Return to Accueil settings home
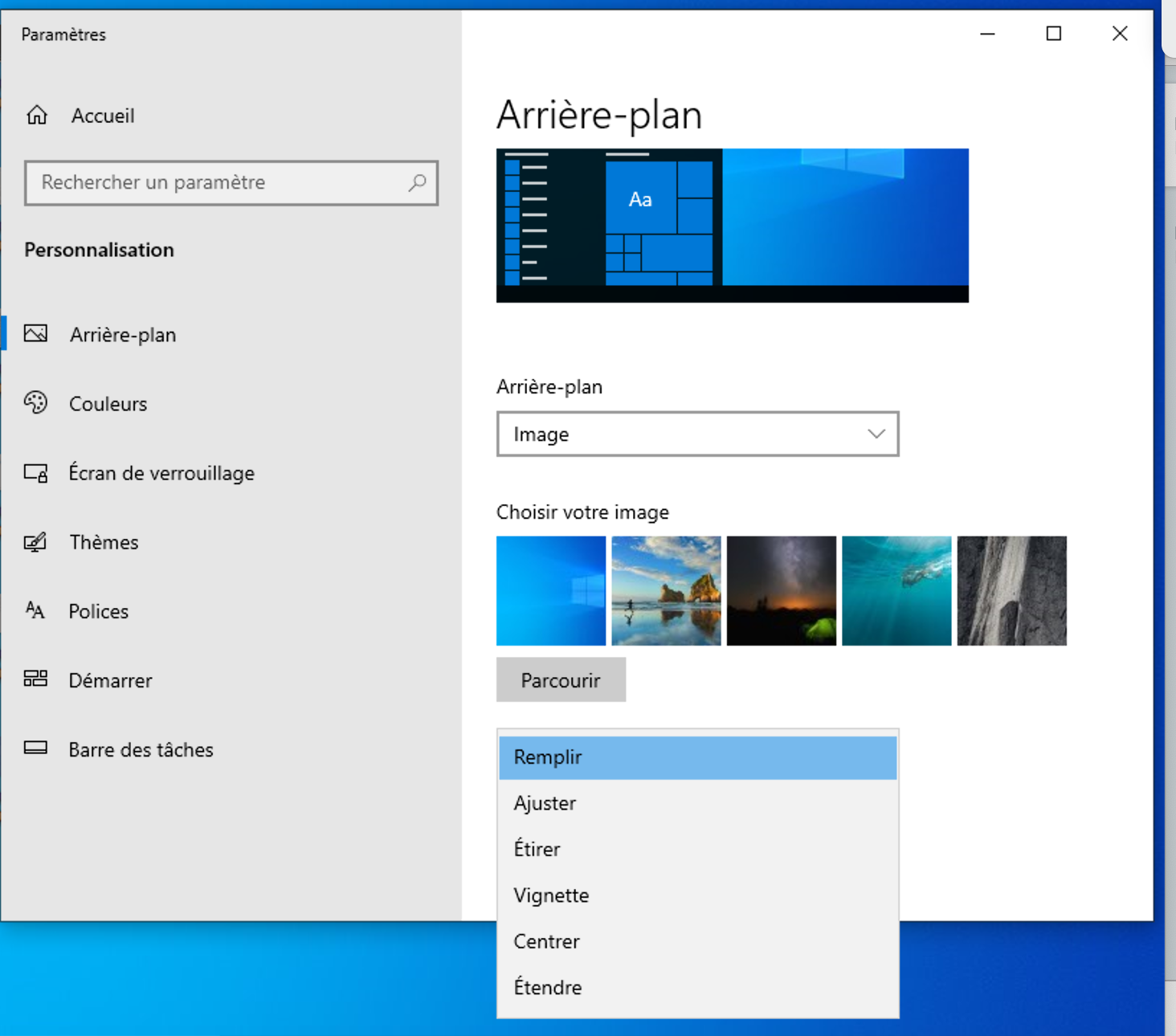 tap(231, 116)
